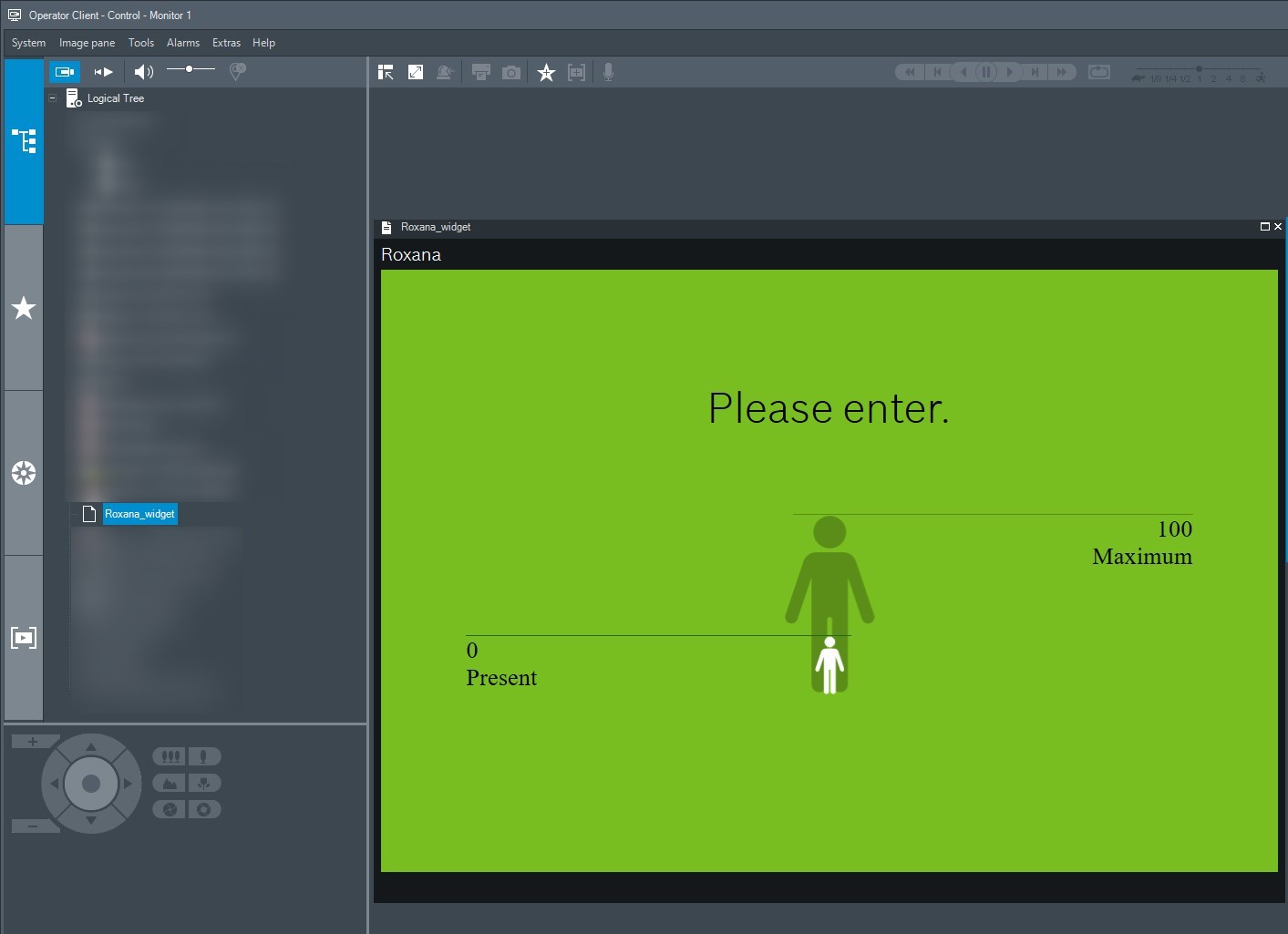Open the film-frame playback sidebar tab
Viewport: 1288px width, 934px height.
click(24, 638)
